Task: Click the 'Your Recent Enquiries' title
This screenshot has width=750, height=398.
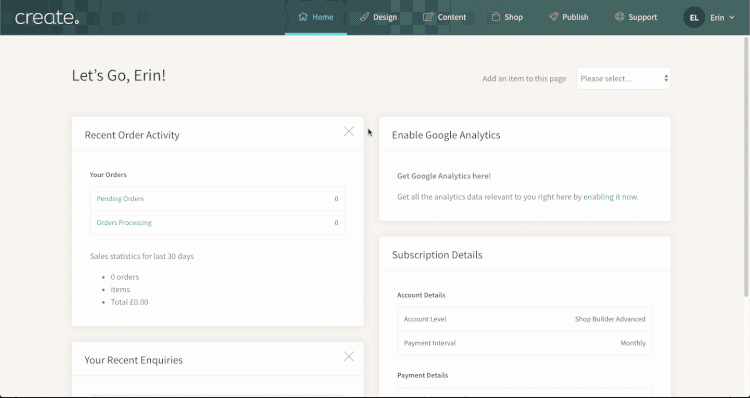Action: (133, 360)
